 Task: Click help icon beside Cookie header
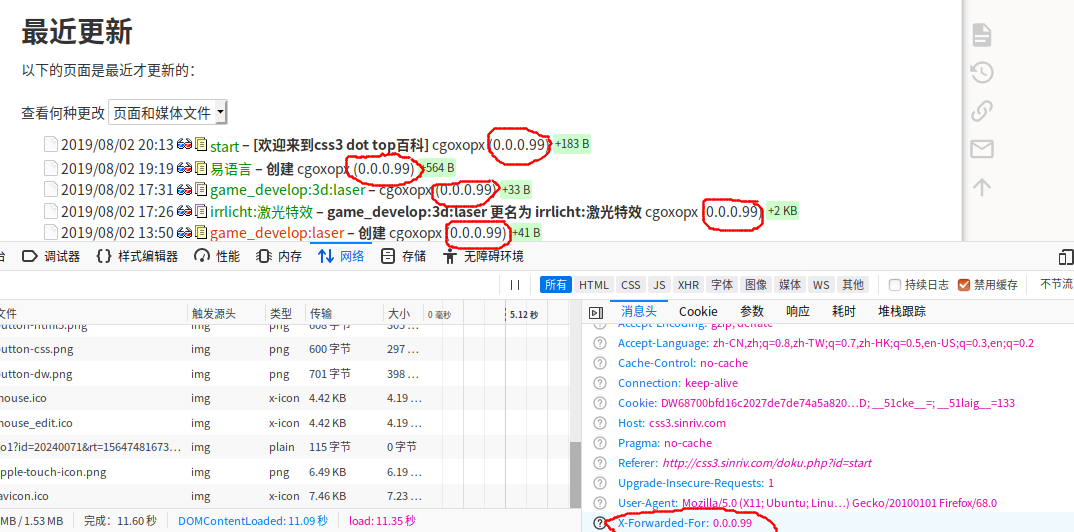click(600, 403)
